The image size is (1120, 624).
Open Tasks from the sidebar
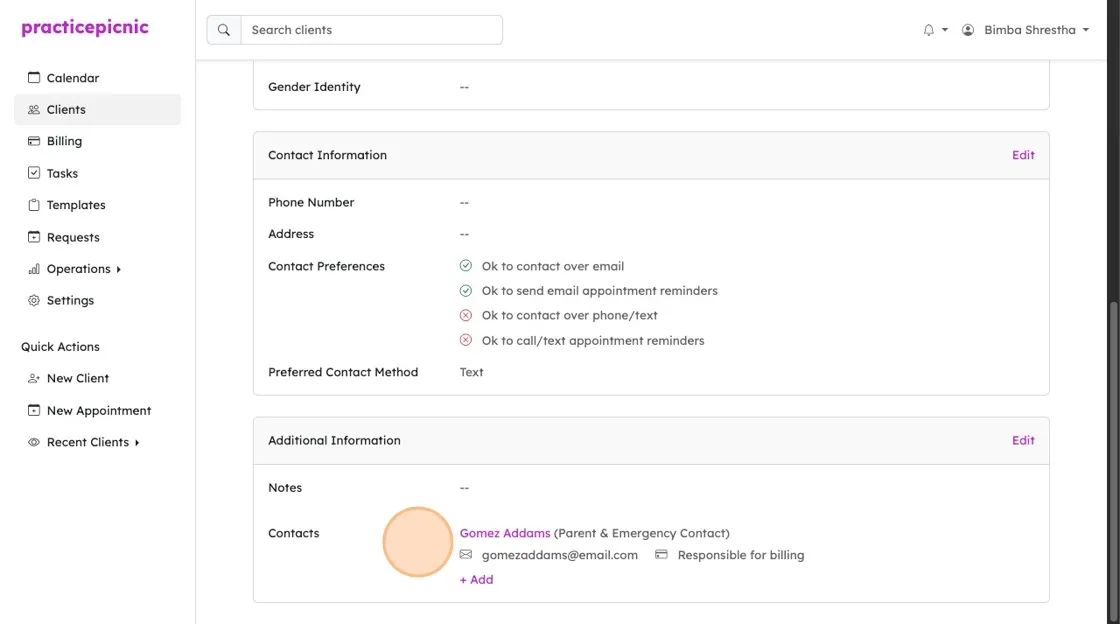click(x=62, y=173)
